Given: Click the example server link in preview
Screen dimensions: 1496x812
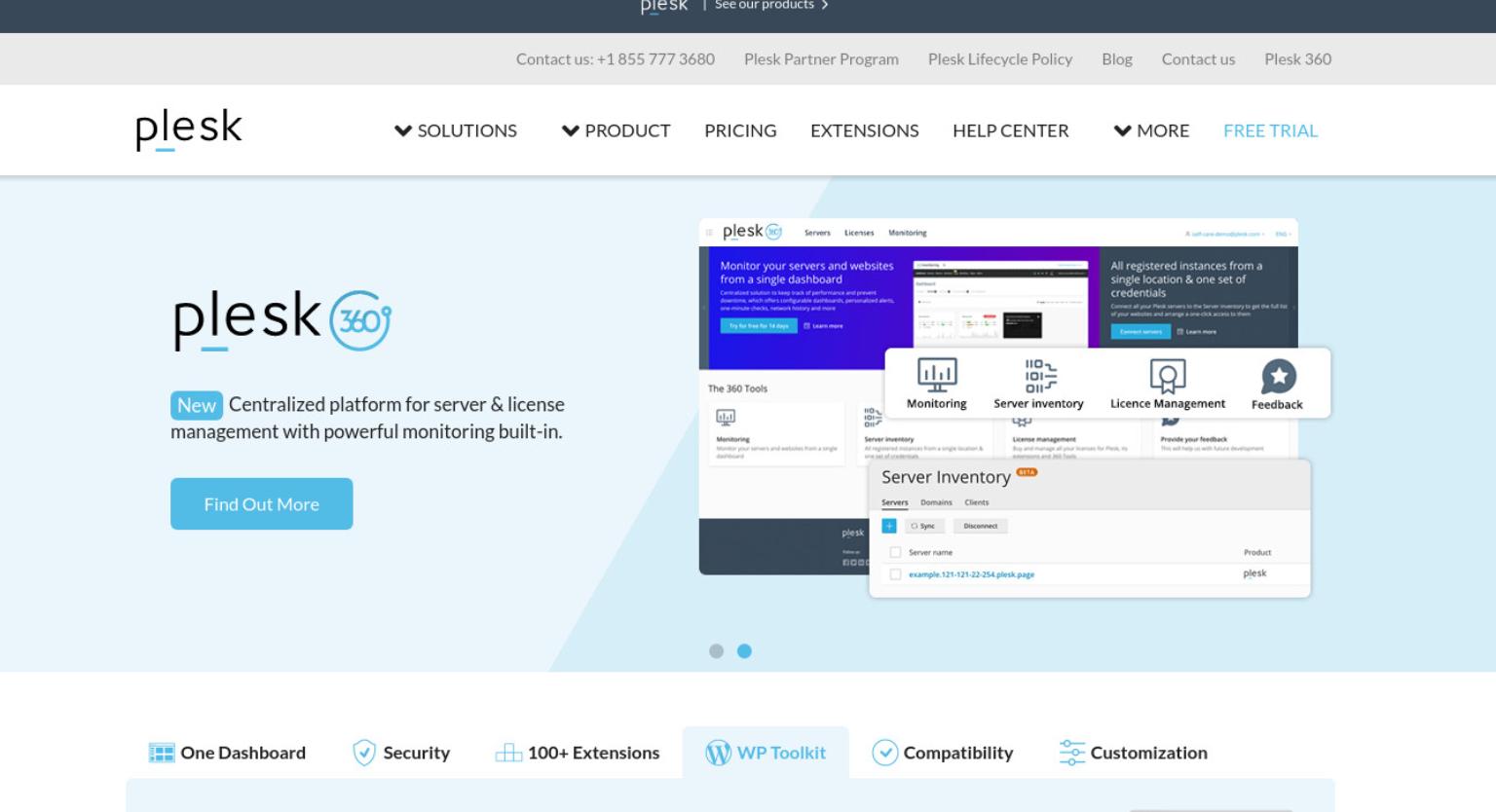Looking at the screenshot, I should click(971, 574).
